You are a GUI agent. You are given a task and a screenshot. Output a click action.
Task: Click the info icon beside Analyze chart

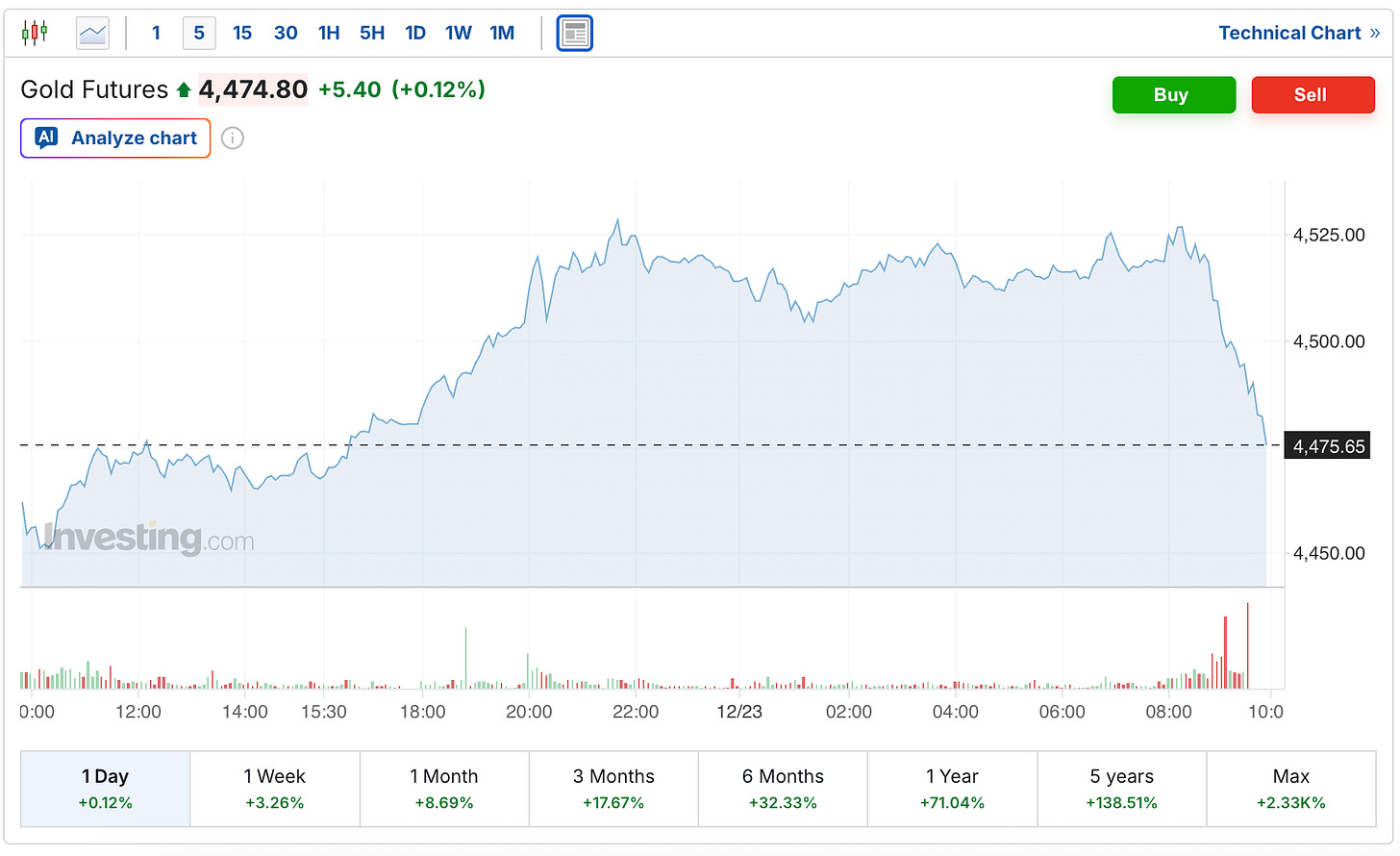(x=233, y=138)
